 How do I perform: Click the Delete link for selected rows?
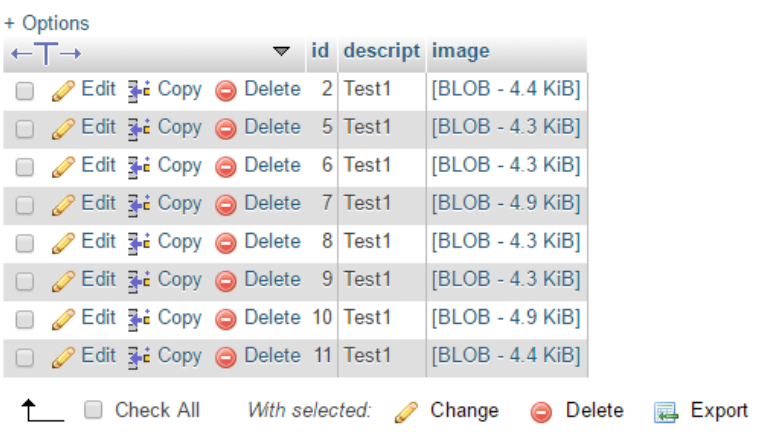click(594, 410)
